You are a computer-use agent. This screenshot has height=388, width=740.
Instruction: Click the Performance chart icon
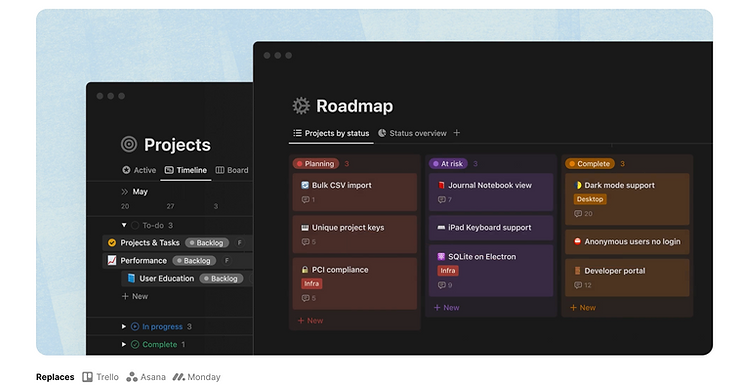pos(112,260)
